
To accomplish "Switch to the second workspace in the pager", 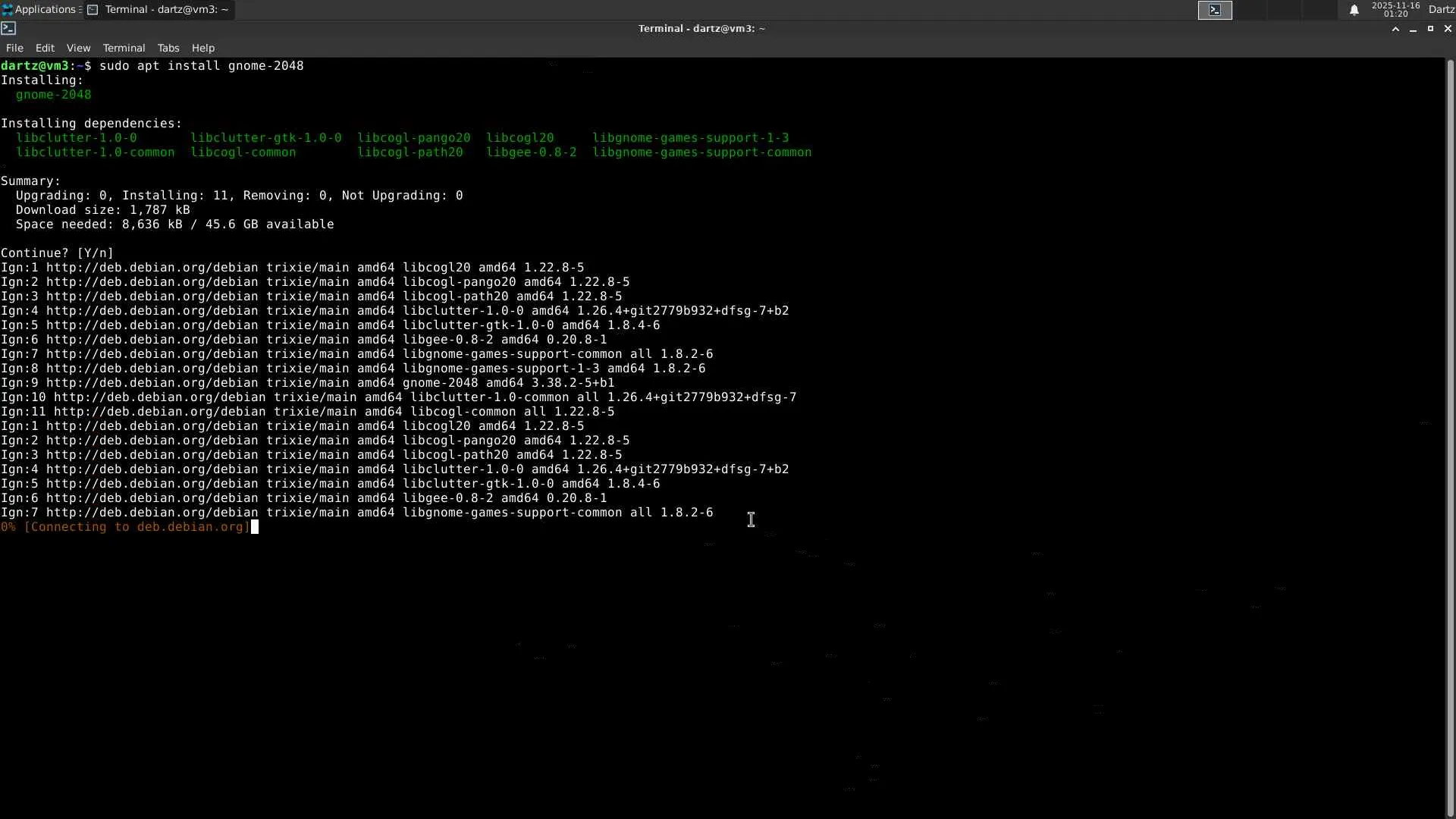I will coord(1251,10).
